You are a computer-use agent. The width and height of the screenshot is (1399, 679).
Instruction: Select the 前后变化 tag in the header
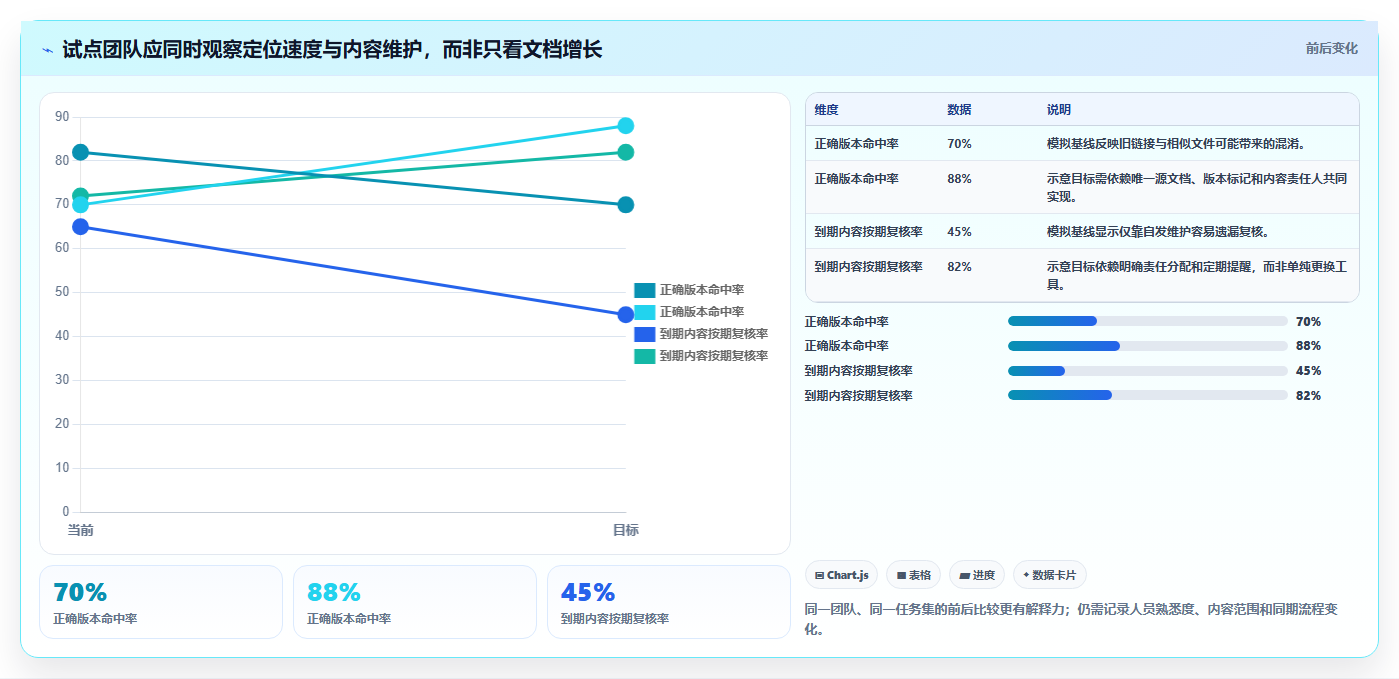click(1332, 48)
